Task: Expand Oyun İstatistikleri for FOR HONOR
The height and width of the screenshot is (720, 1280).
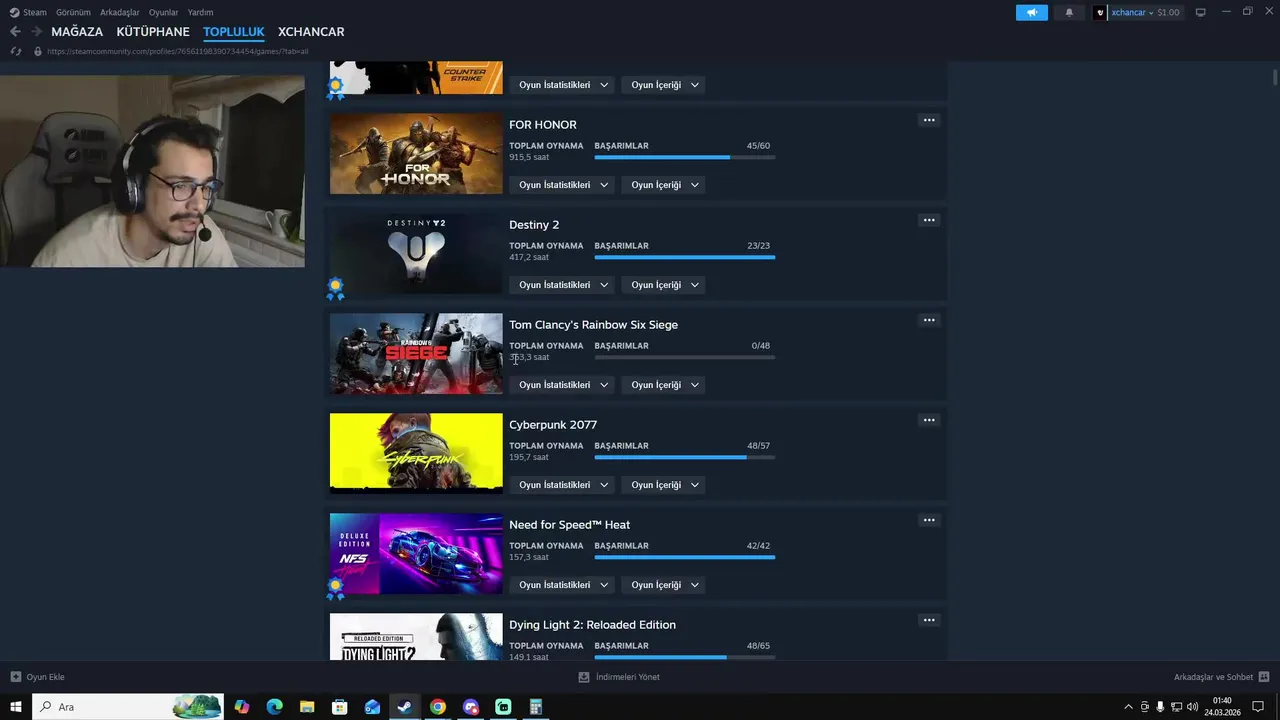Action: click(x=563, y=185)
